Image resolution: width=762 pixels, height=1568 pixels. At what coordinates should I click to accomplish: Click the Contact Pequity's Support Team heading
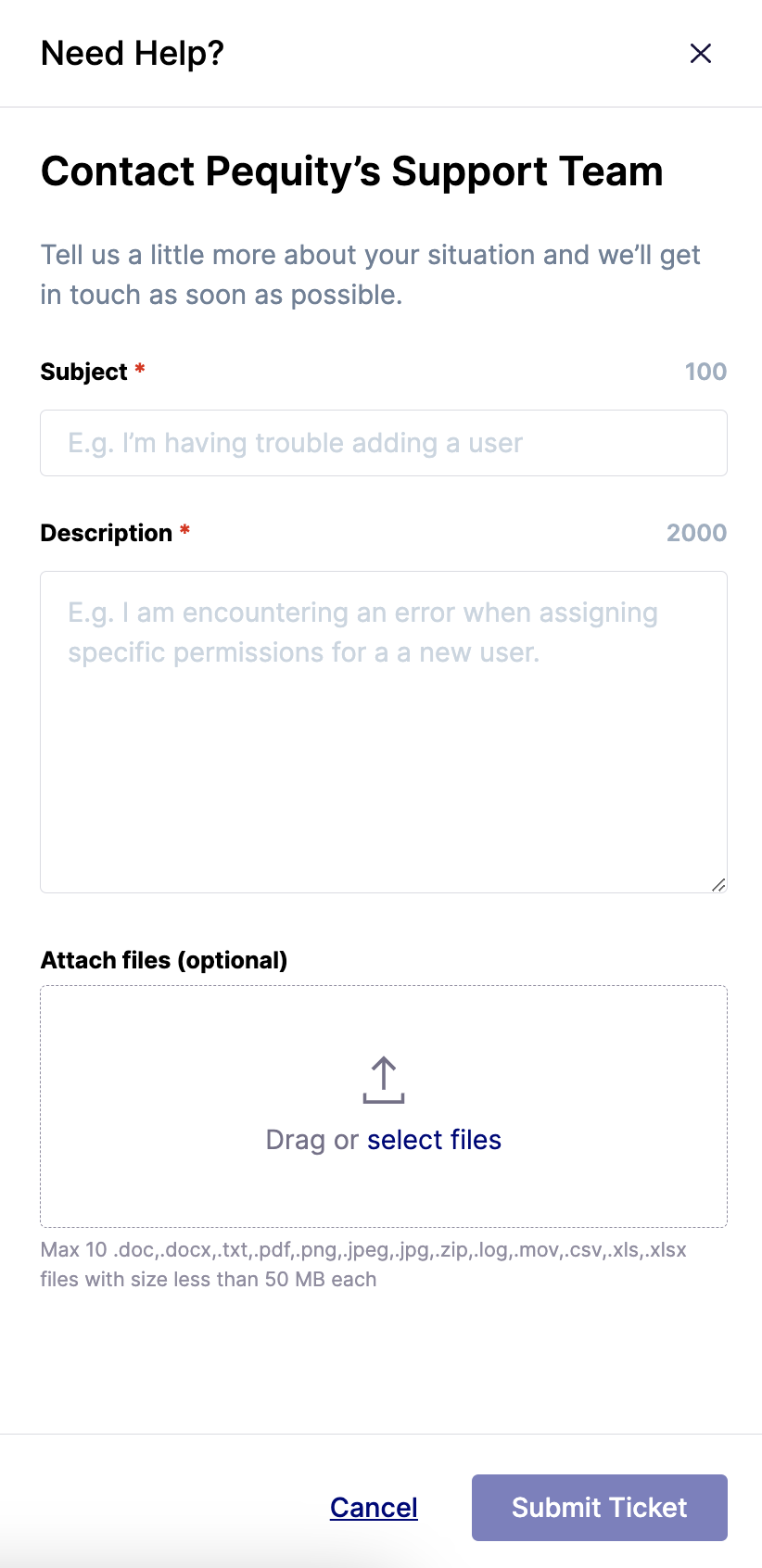pos(352,171)
